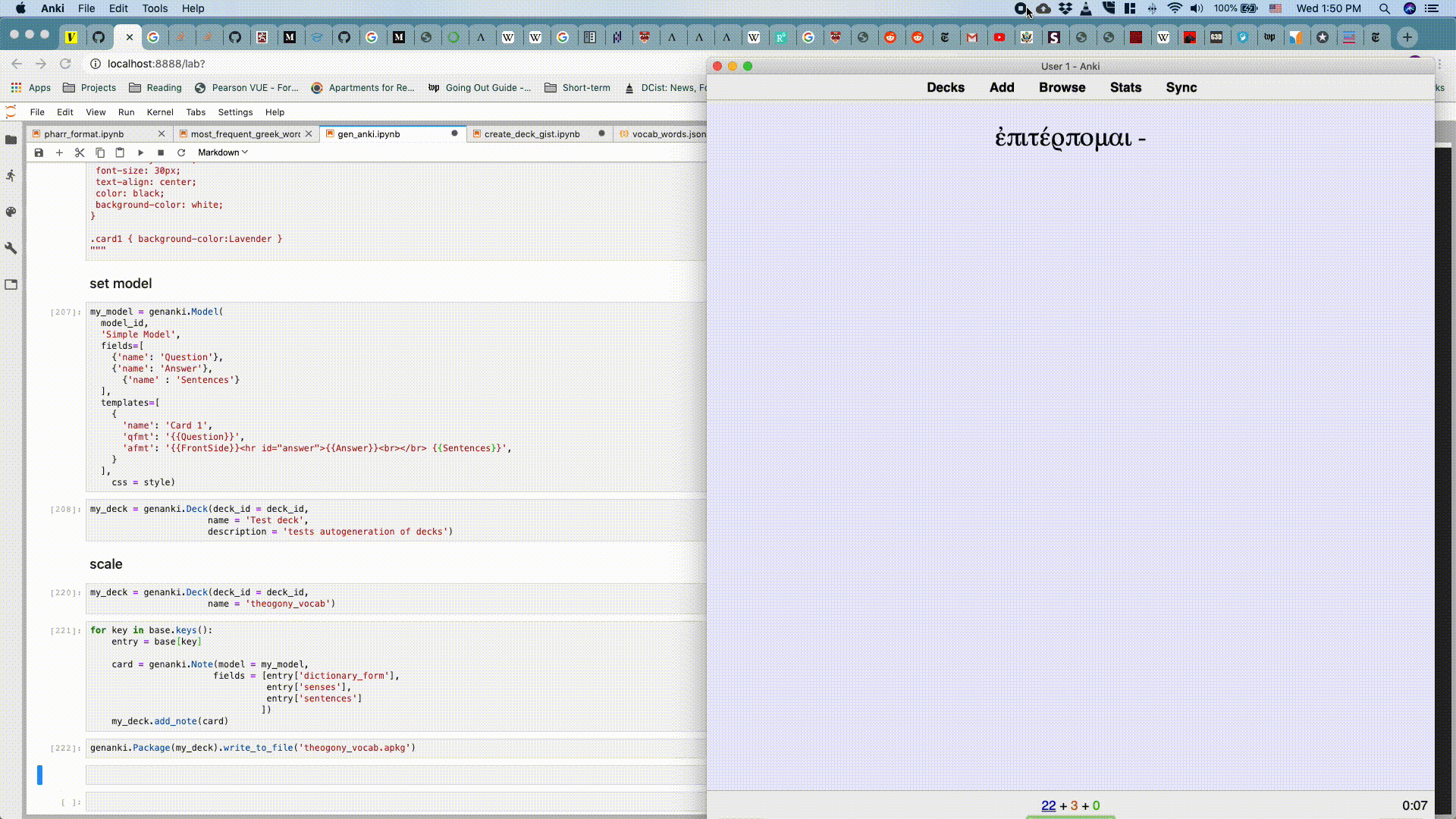Image resolution: width=1456 pixels, height=819 pixels.
Task: Open macOS Spotlight search icon
Action: coord(1385,8)
